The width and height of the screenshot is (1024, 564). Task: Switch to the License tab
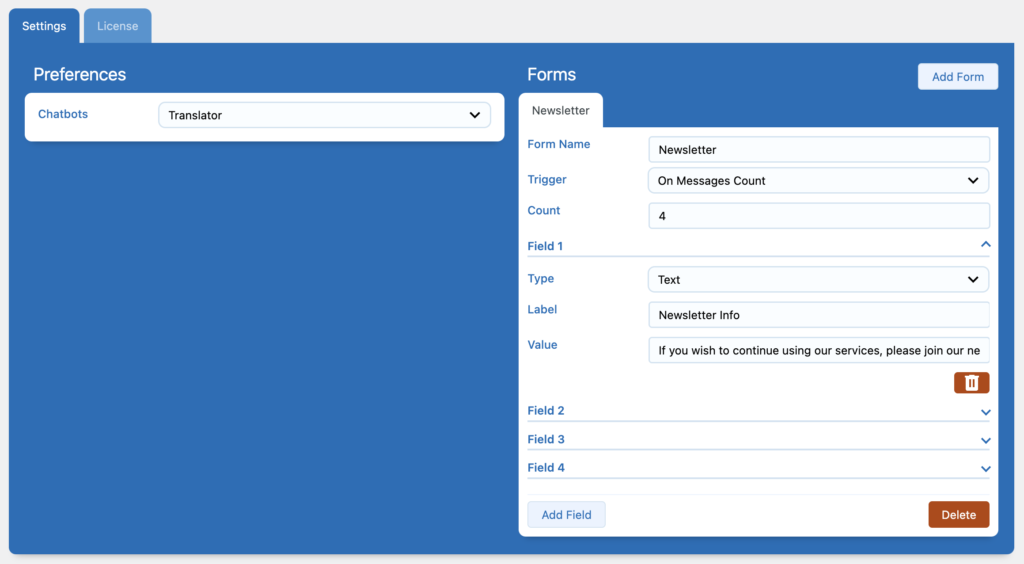coord(117,26)
